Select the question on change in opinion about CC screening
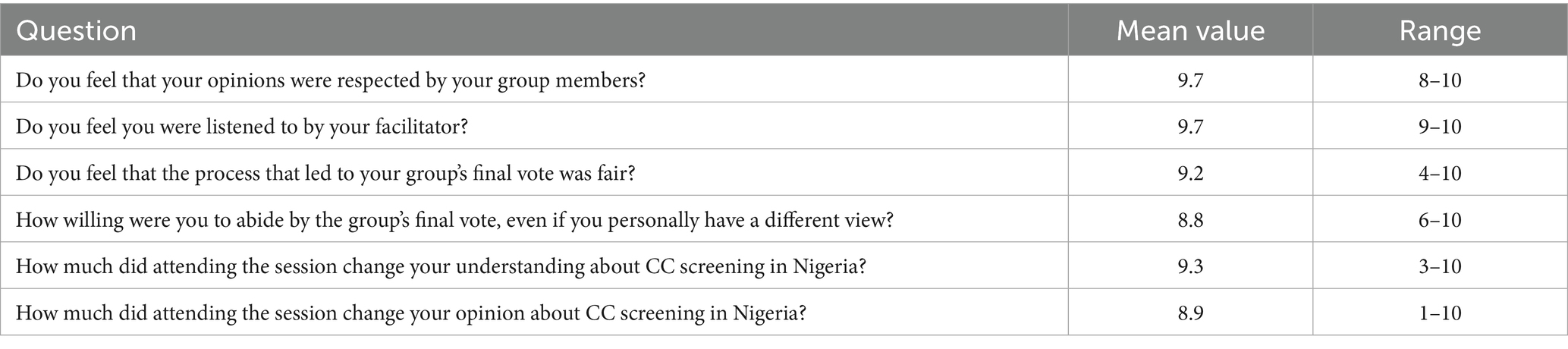Image resolution: width=1568 pixels, height=349 pixels. [x=410, y=313]
